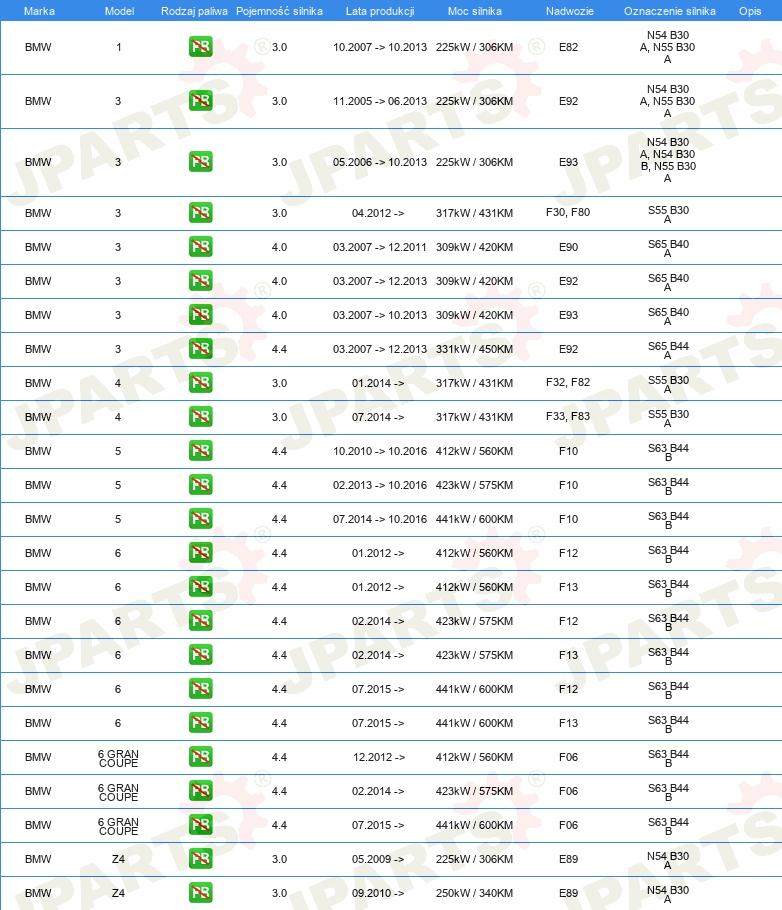The image size is (782, 910).
Task: Select the 05.2006 -> 10.2013 date cell
Action: tap(380, 162)
